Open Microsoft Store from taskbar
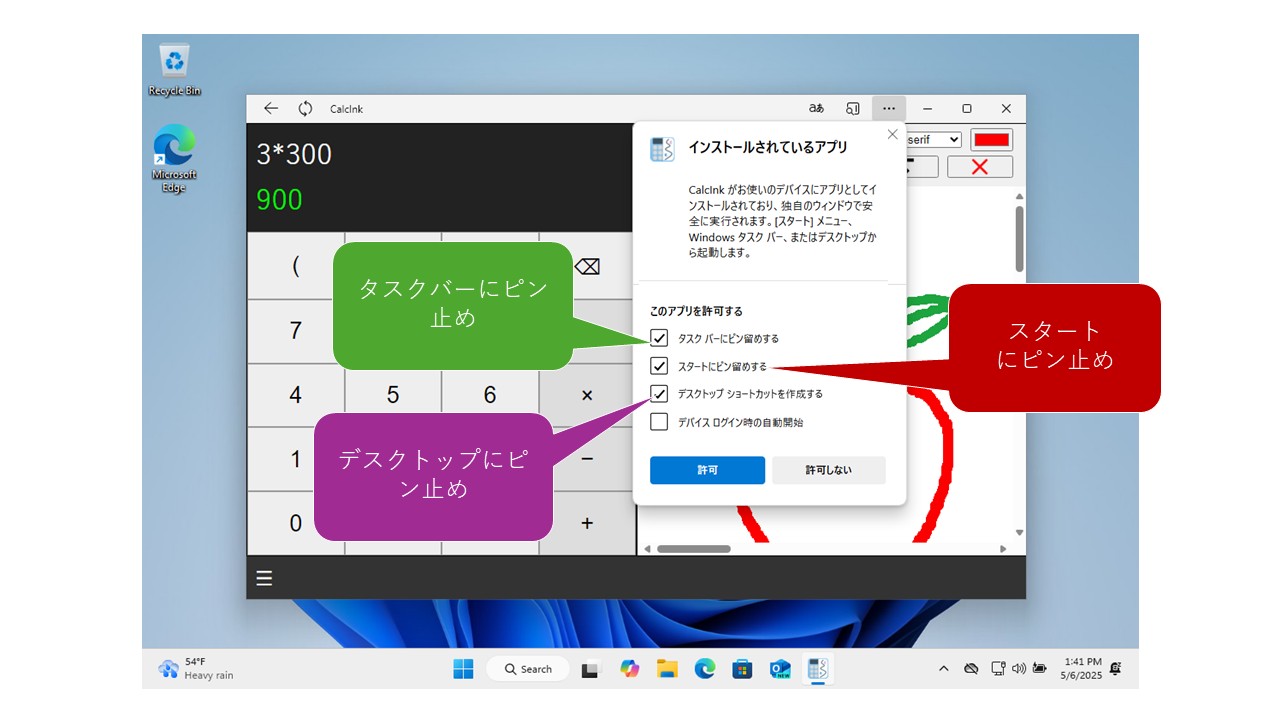The height and width of the screenshot is (720, 1280). [742, 669]
